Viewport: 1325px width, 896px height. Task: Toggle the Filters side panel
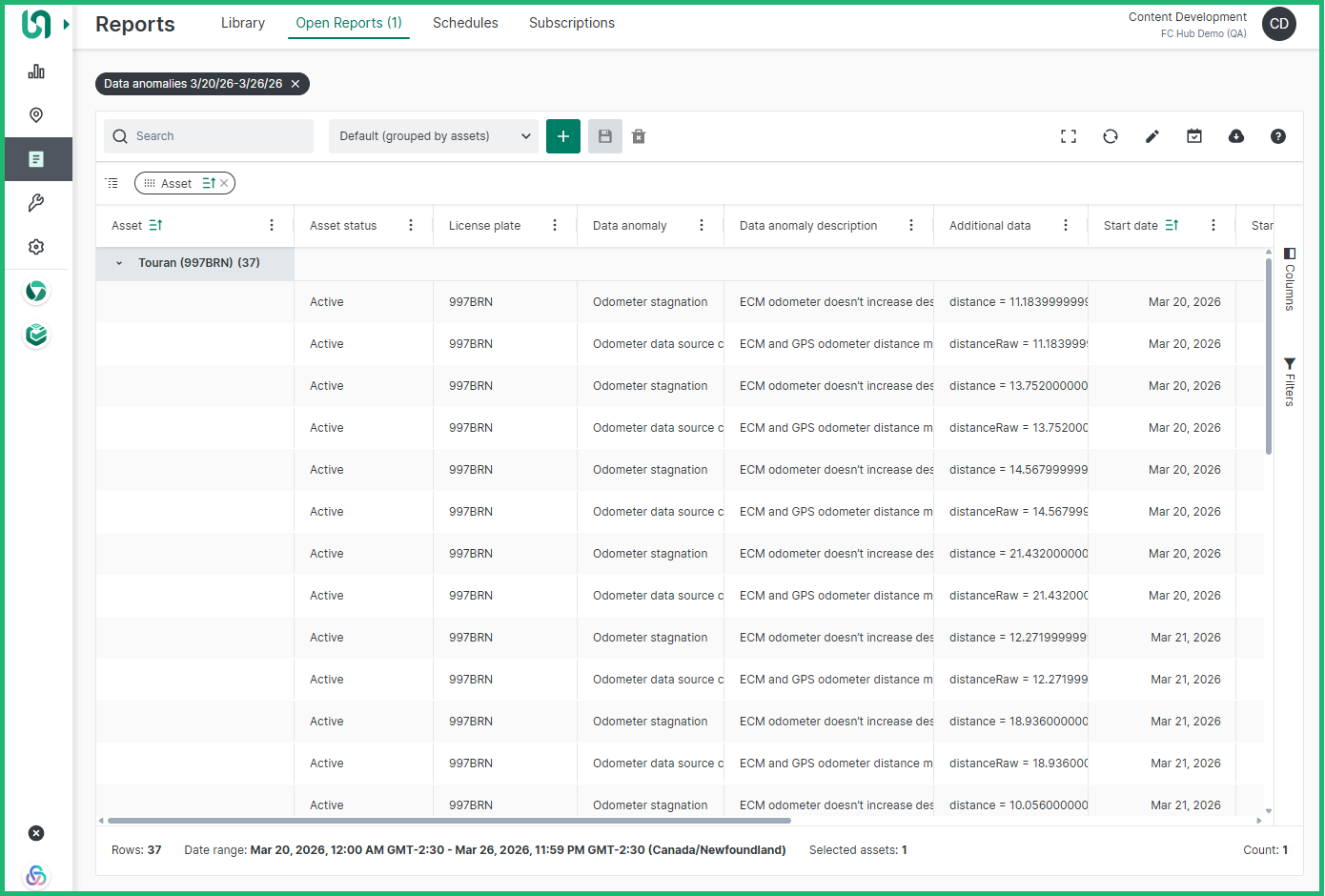(x=1290, y=382)
